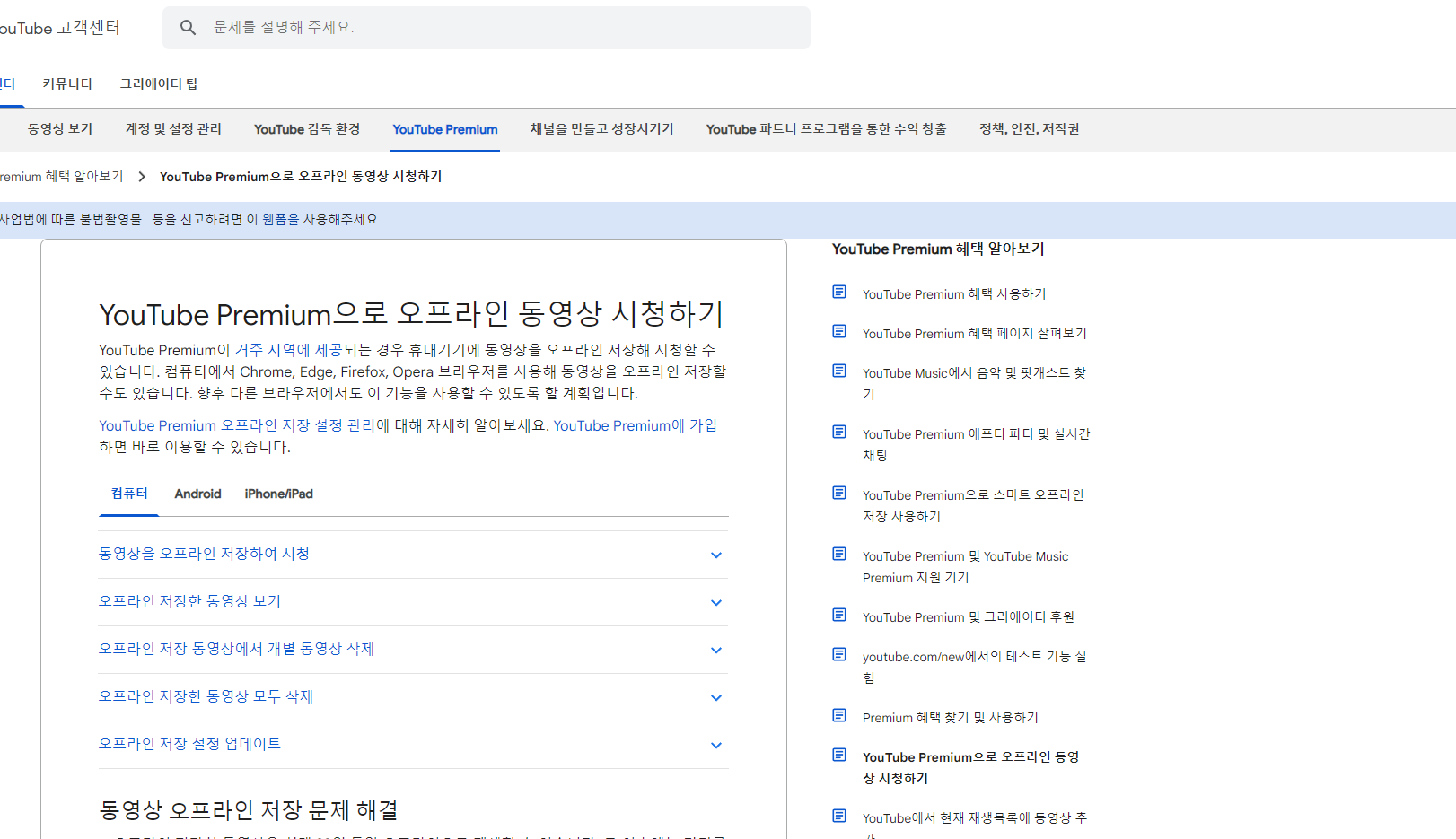Click YouTube 고객센터 header title

click(59, 28)
